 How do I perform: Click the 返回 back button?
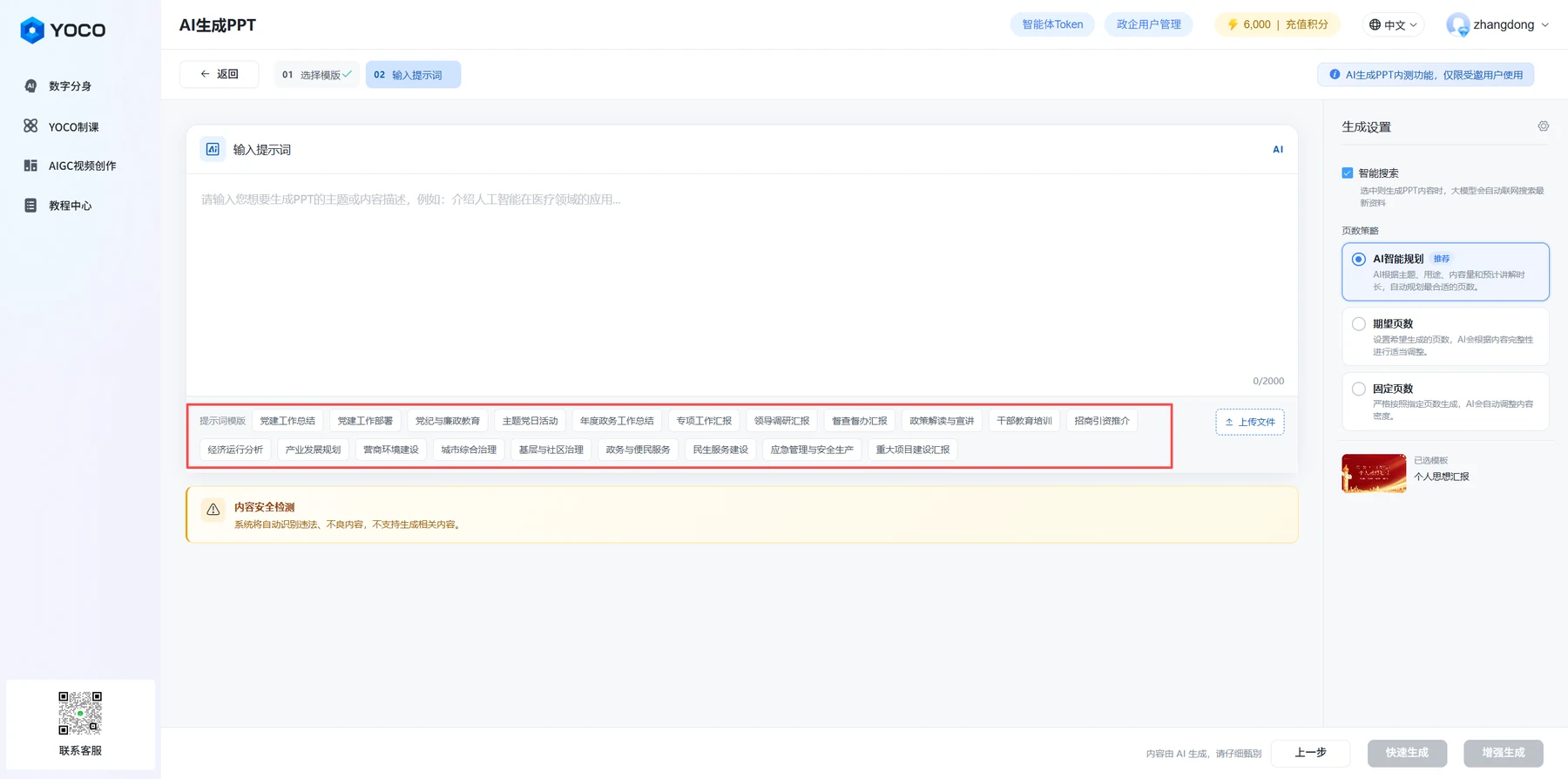tap(219, 75)
